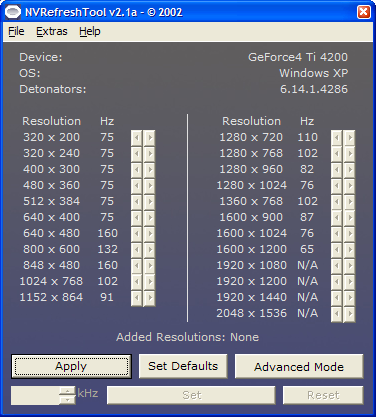The width and height of the screenshot is (376, 417).
Task: Raise refresh rate for 1360 x 768
Action: tap(350, 202)
